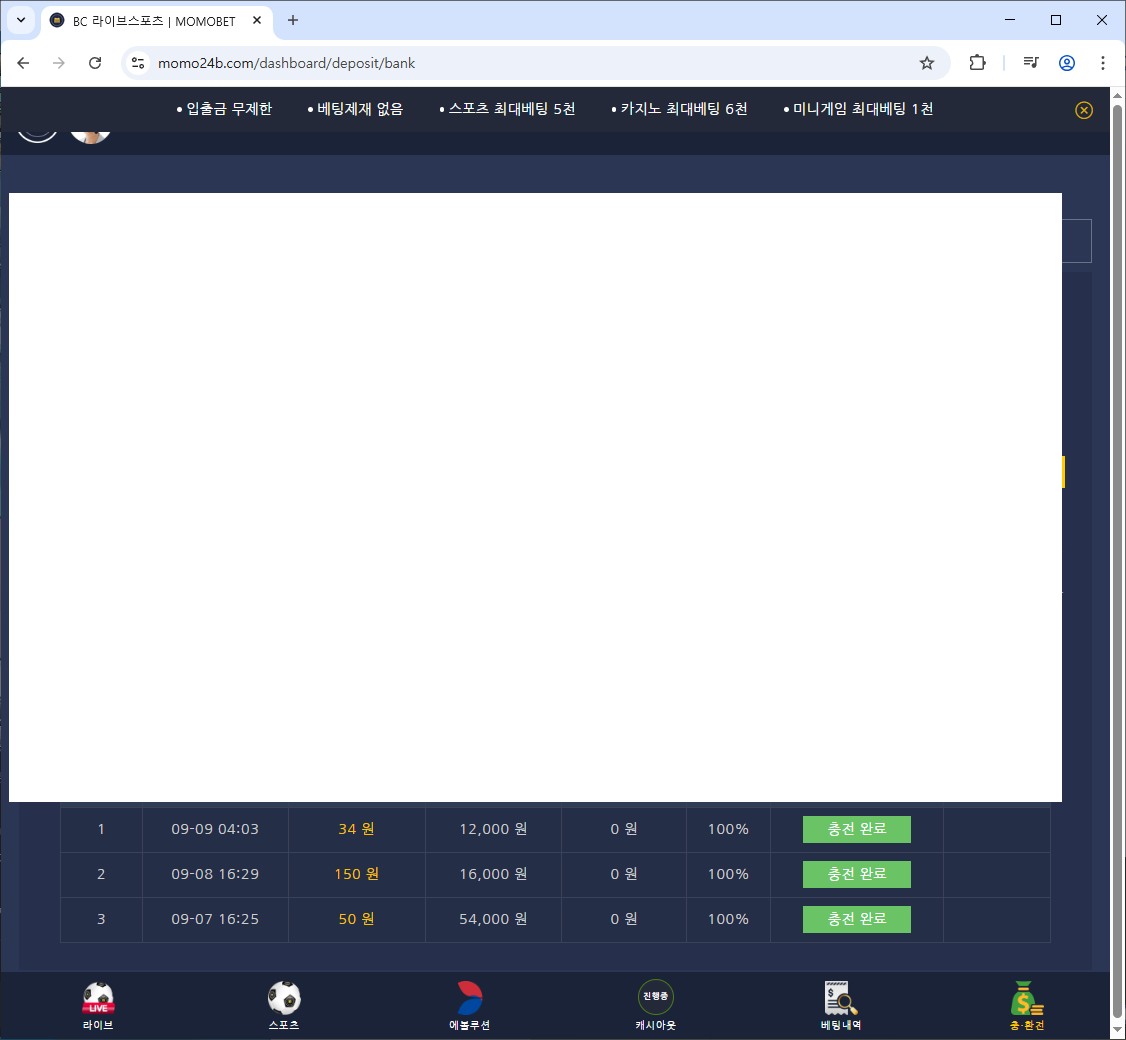This screenshot has width=1126, height=1040.
Task: View site information icon in address bar
Action: click(139, 63)
